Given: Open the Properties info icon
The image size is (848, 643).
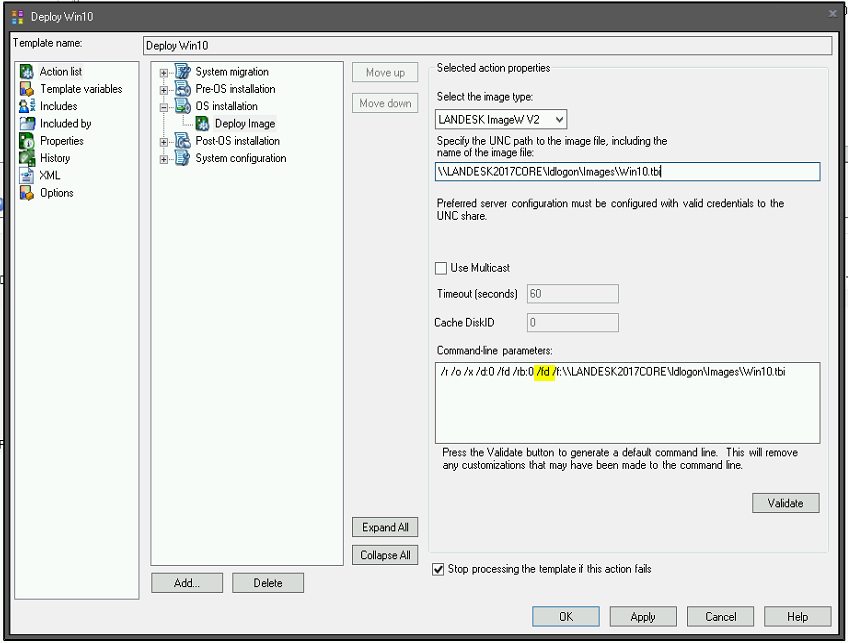Looking at the screenshot, I should [26, 141].
